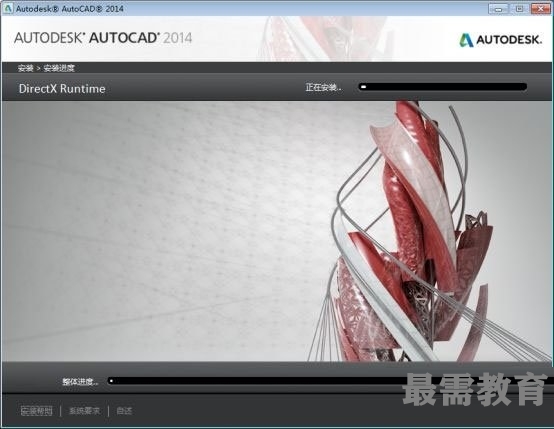
Task: Open the 安装帮助 installation help link
Action: point(36,411)
